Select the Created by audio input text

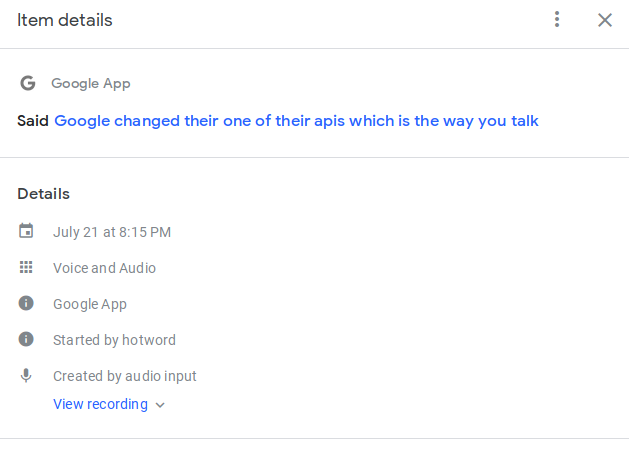pos(125,376)
